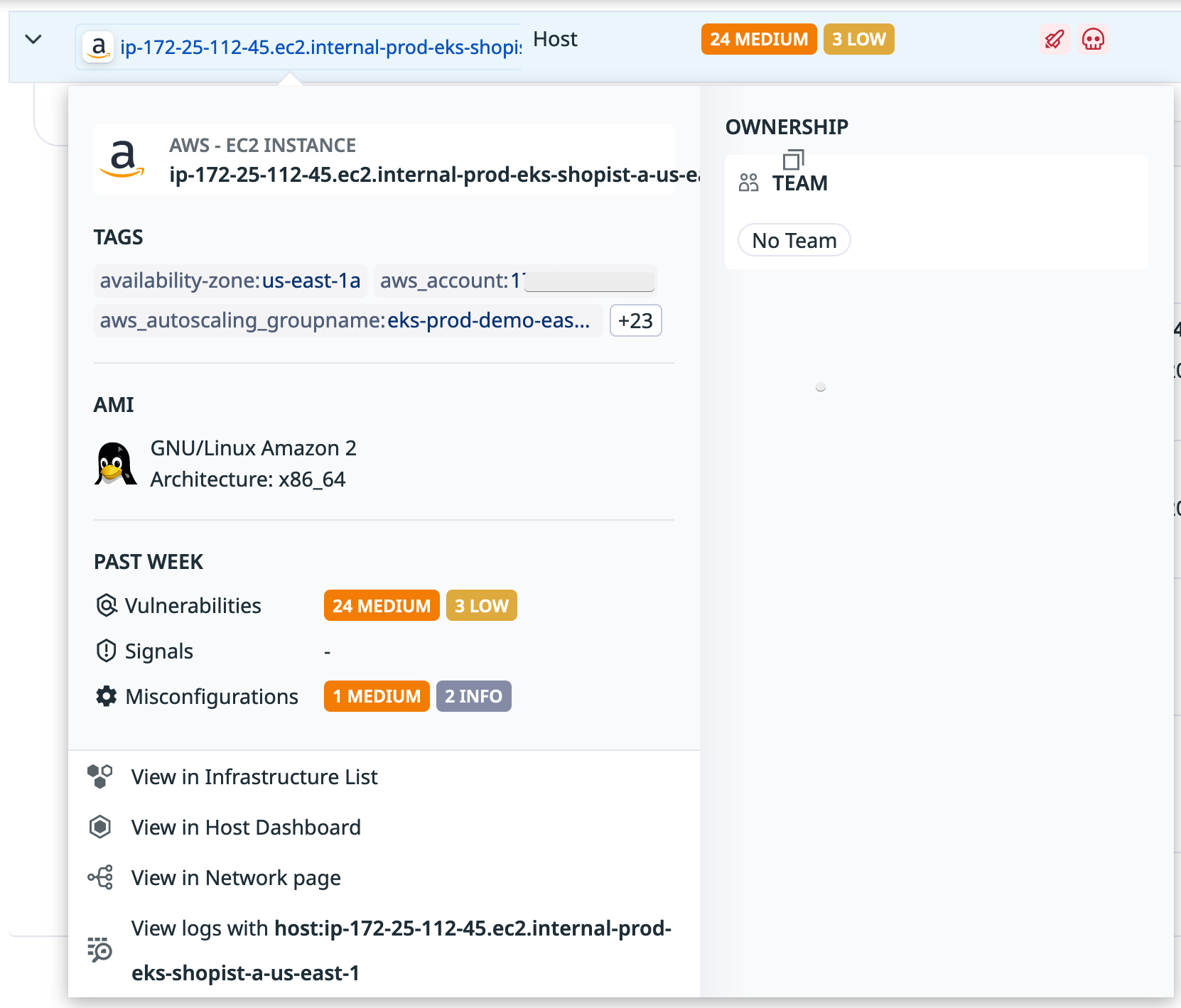Open View in Infrastructure List

[254, 776]
